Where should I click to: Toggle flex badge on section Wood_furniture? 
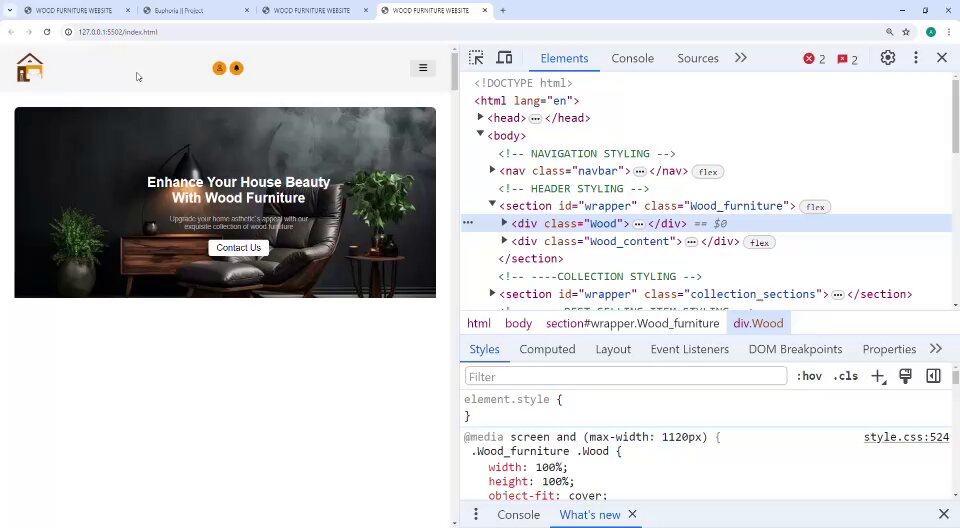click(815, 207)
